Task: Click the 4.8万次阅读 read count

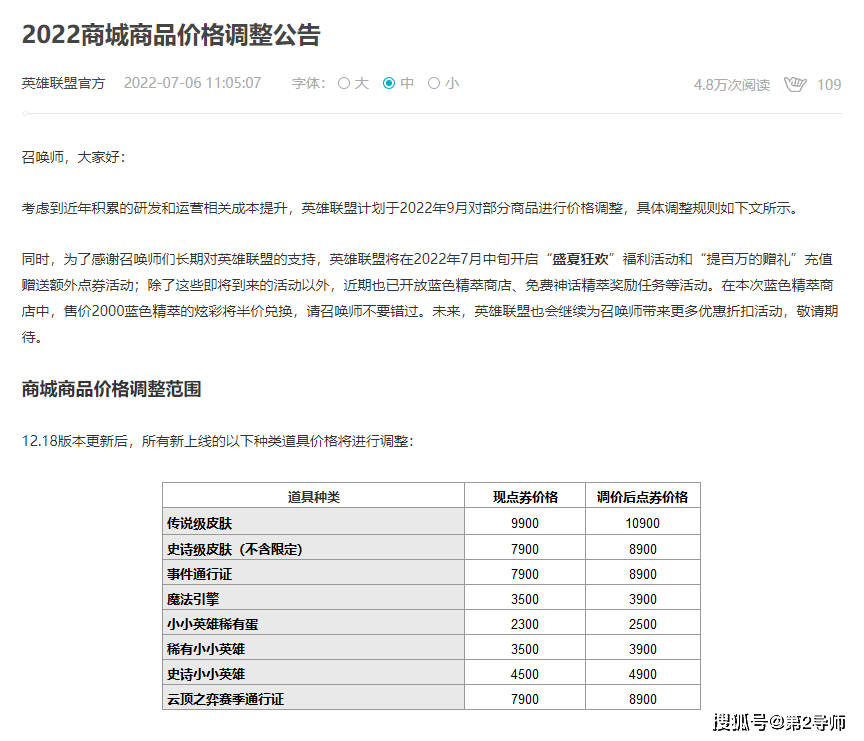Action: [732, 85]
